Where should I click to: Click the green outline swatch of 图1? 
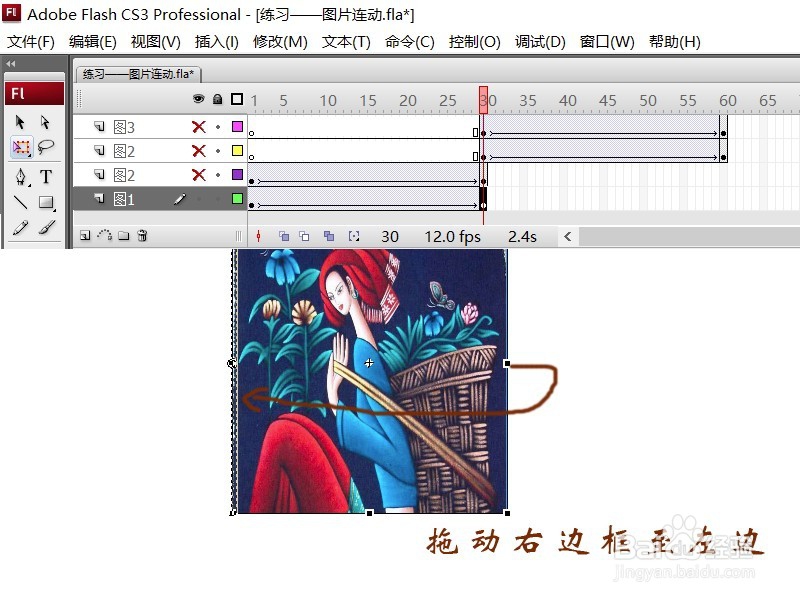pyautogui.click(x=237, y=198)
